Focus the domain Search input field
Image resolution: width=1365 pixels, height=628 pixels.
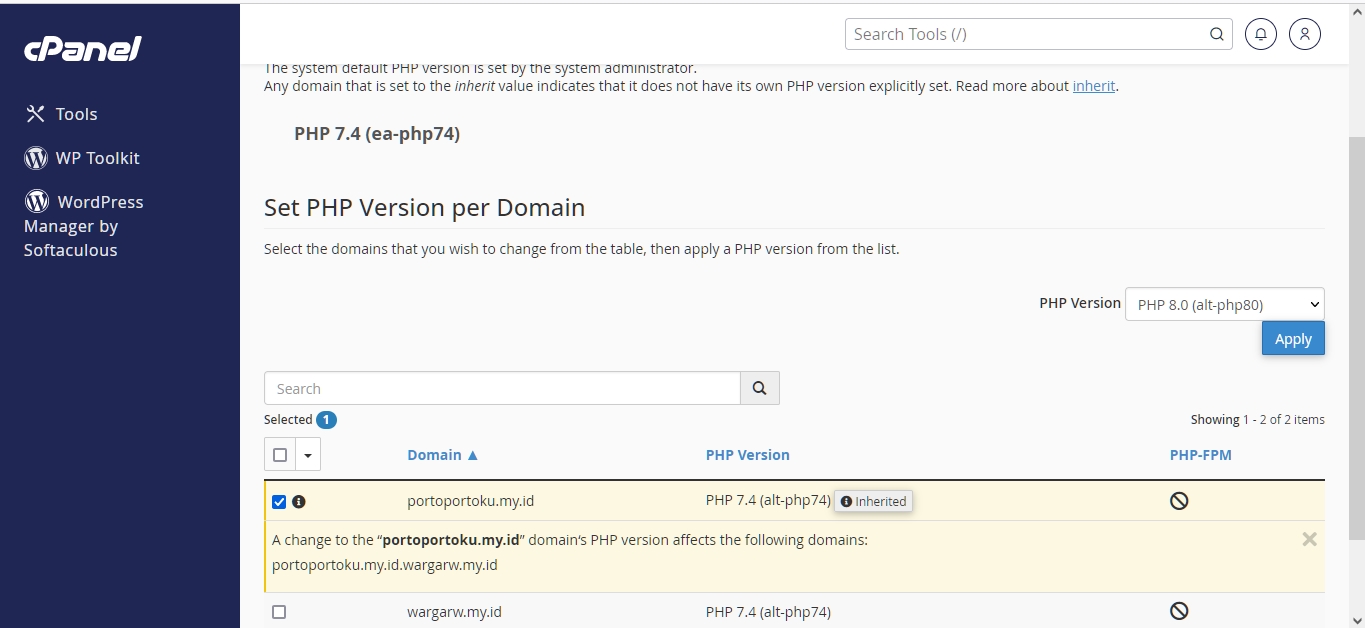[502, 388]
